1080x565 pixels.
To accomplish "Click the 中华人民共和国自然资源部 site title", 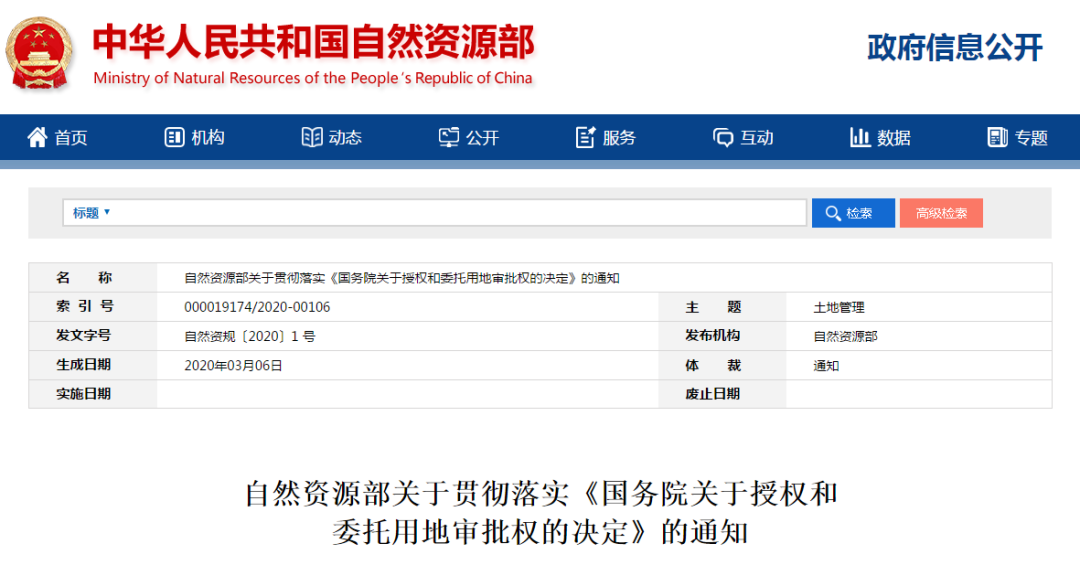I will pos(313,42).
